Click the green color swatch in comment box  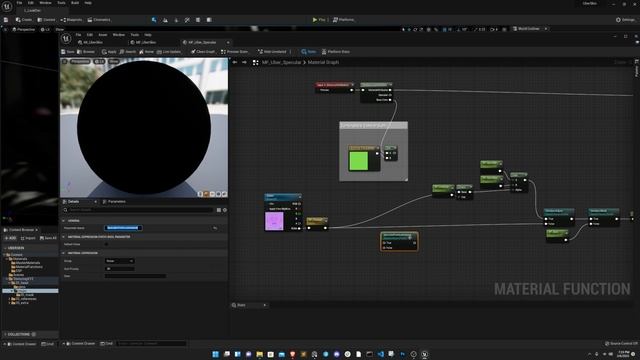[358, 160]
